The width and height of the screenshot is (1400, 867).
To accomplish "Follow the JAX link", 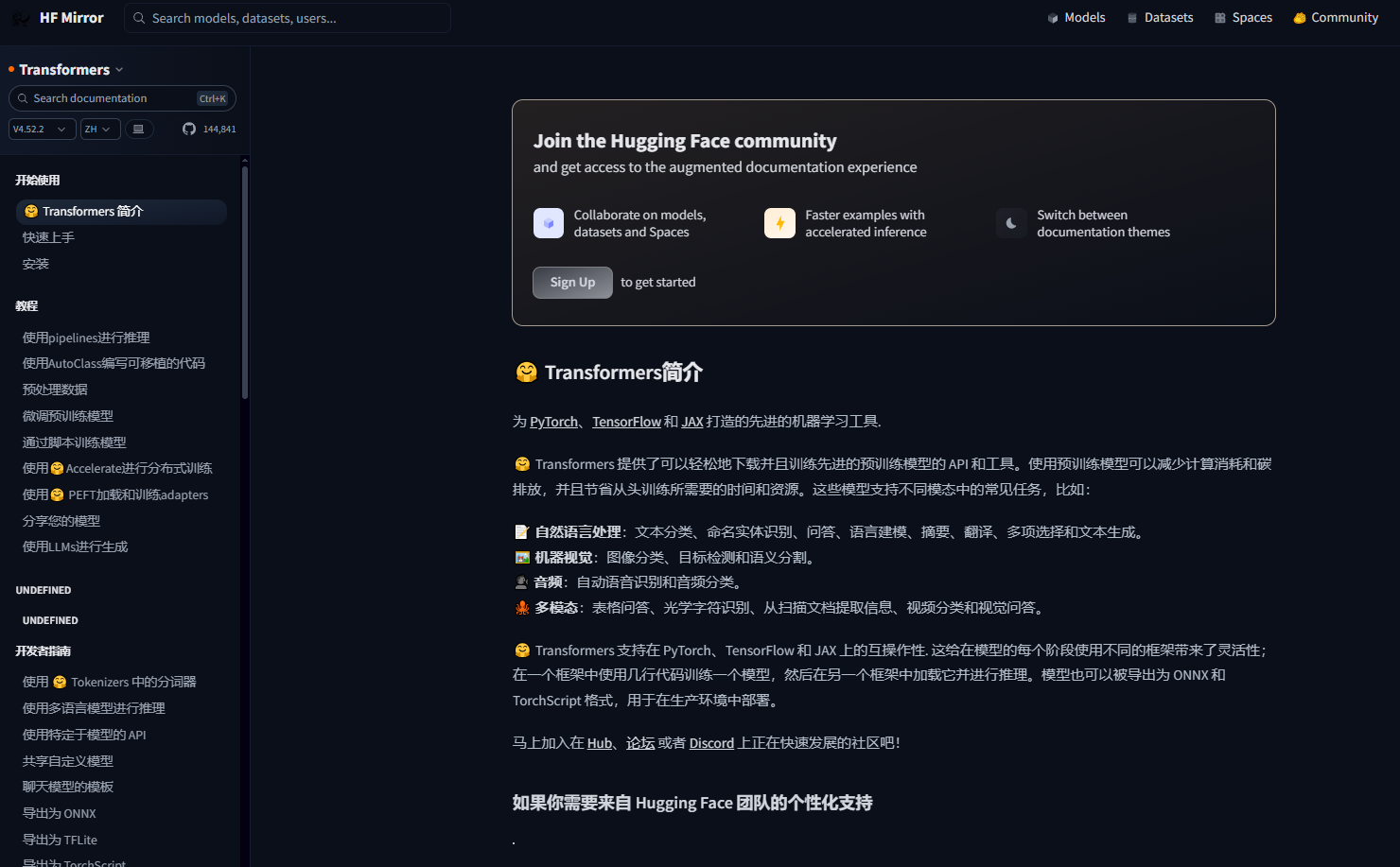I will 692,422.
